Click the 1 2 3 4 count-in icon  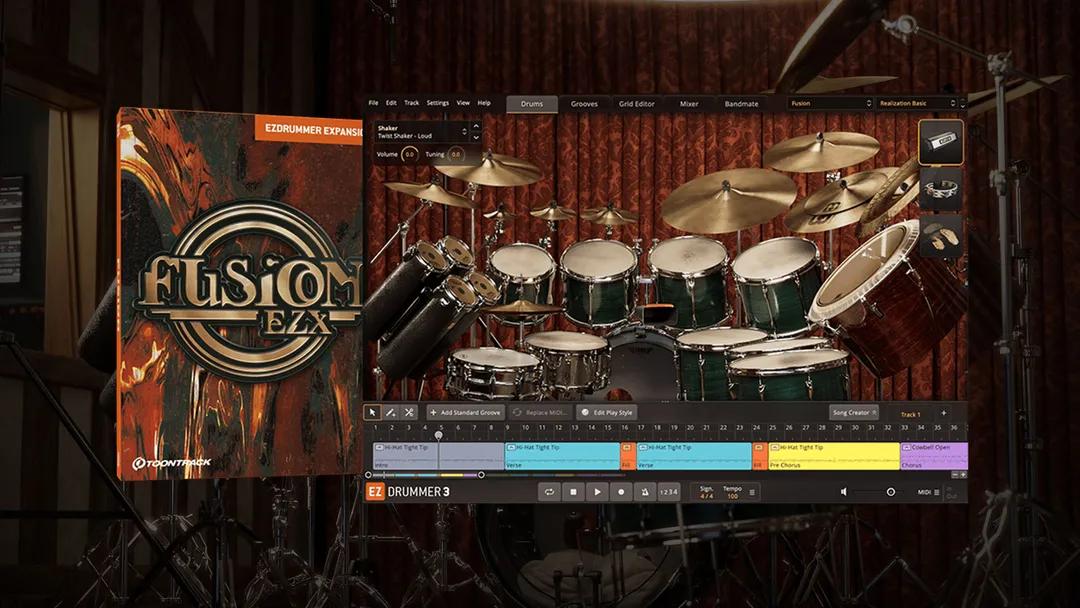(669, 492)
